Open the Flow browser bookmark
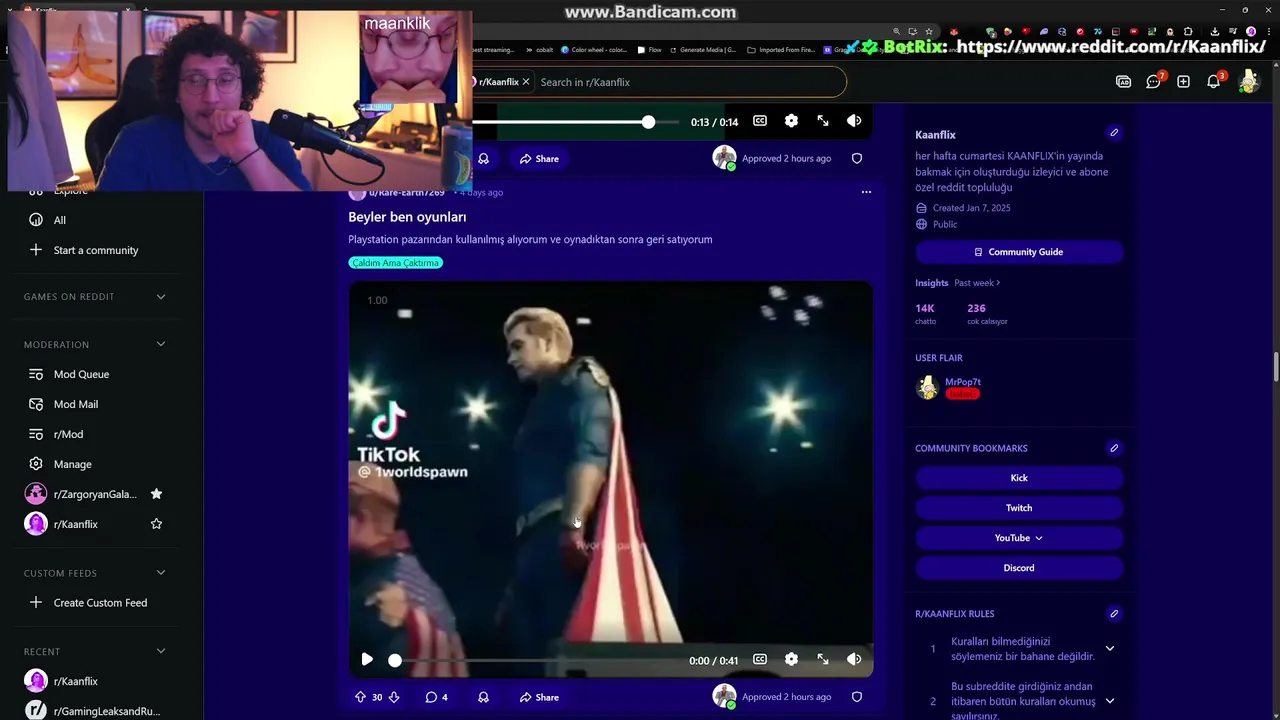 click(648, 49)
